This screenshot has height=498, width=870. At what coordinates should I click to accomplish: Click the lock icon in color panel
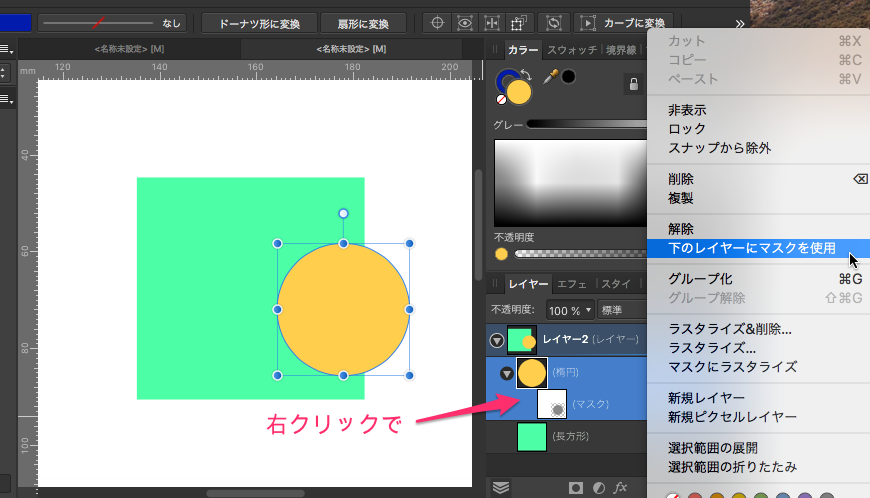633,85
